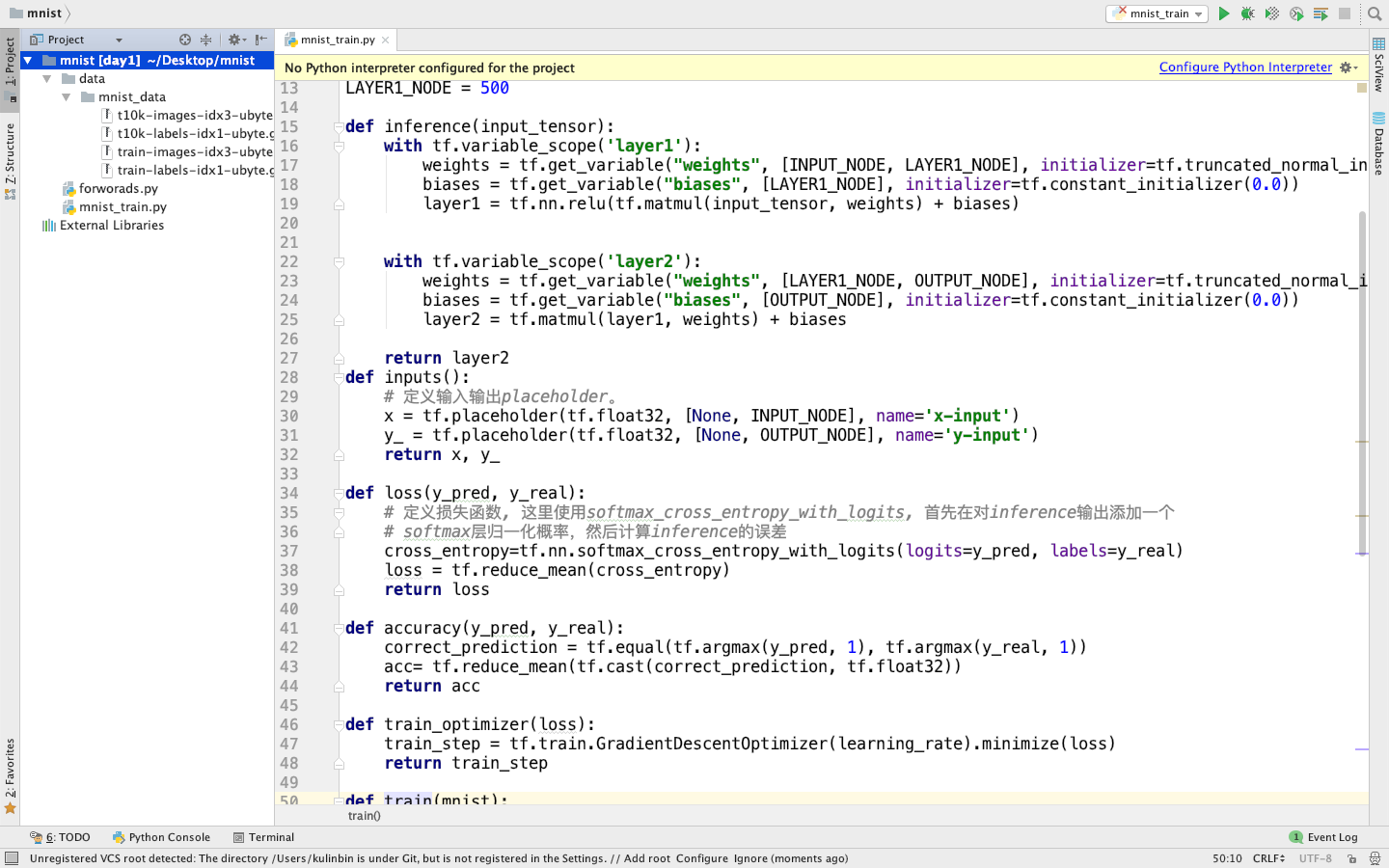Viewport: 1389px width, 868px height.
Task: Open the Favorites tool window
Action: 10,775
